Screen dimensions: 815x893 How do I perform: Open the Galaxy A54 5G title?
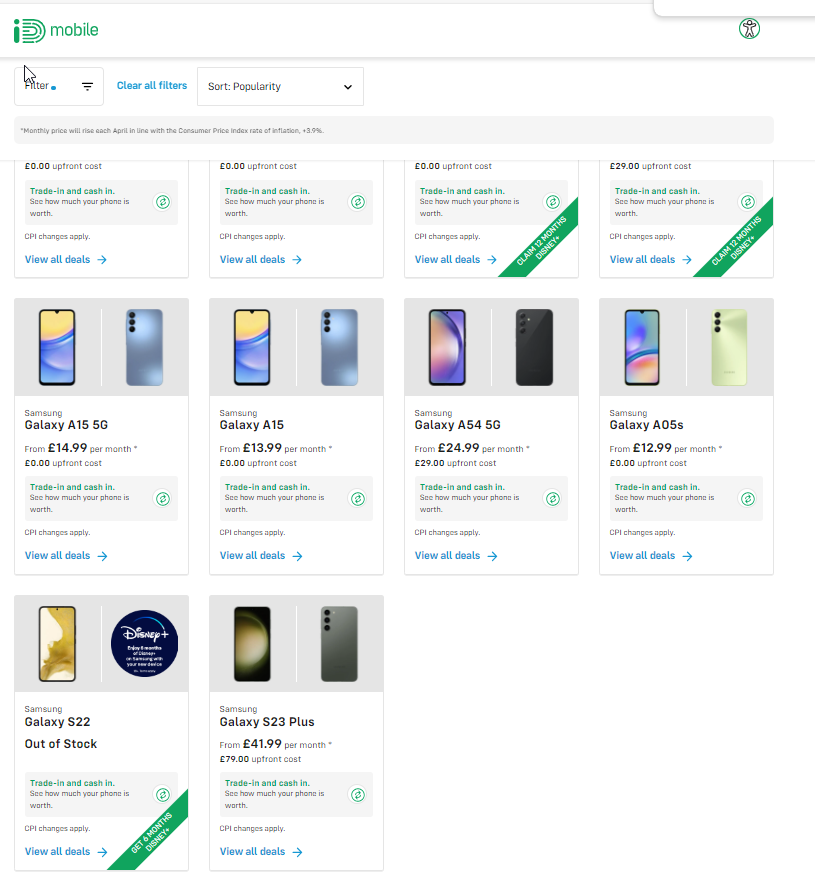[457, 425]
